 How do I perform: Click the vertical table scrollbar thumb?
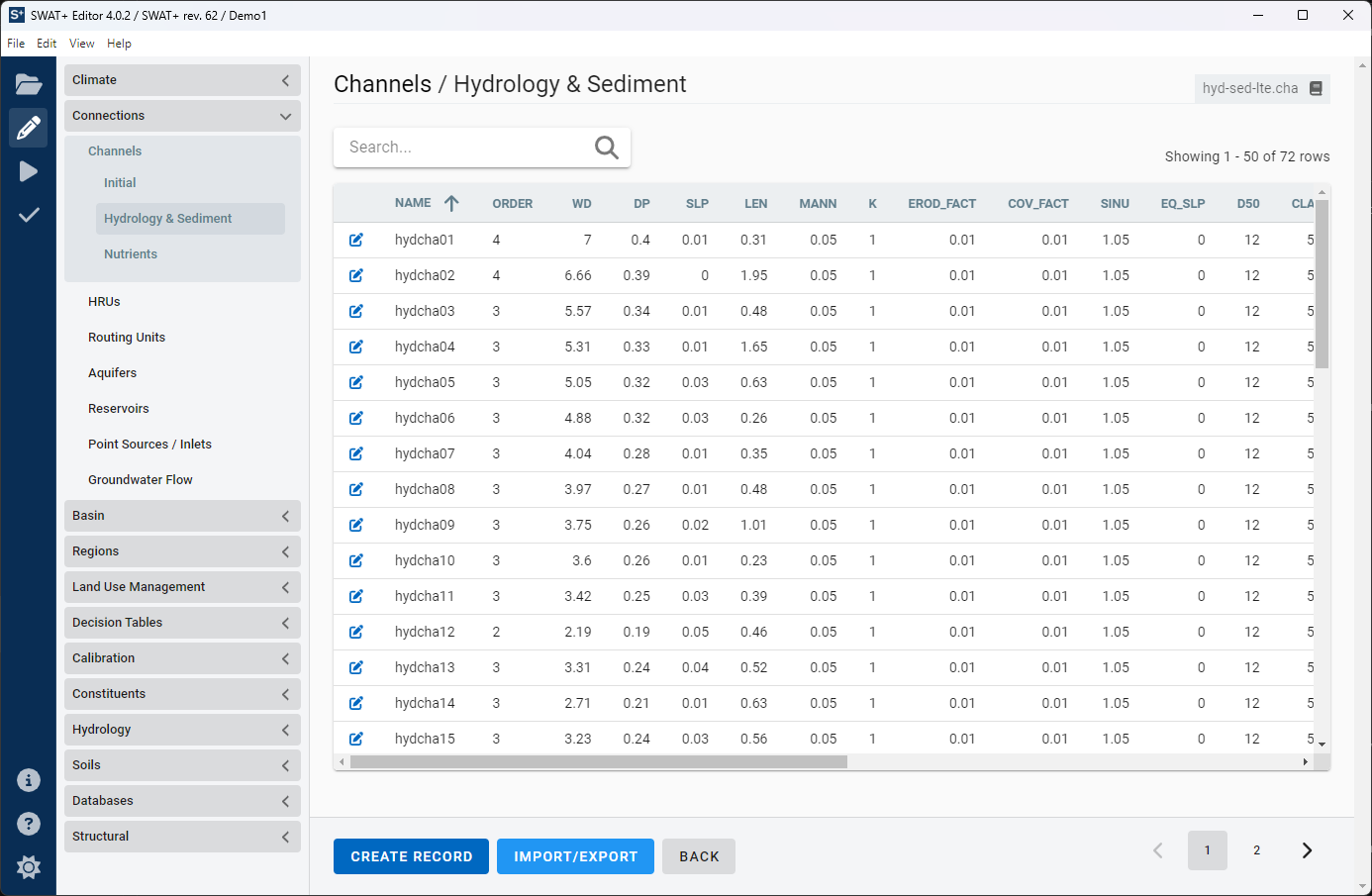pyautogui.click(x=1322, y=283)
